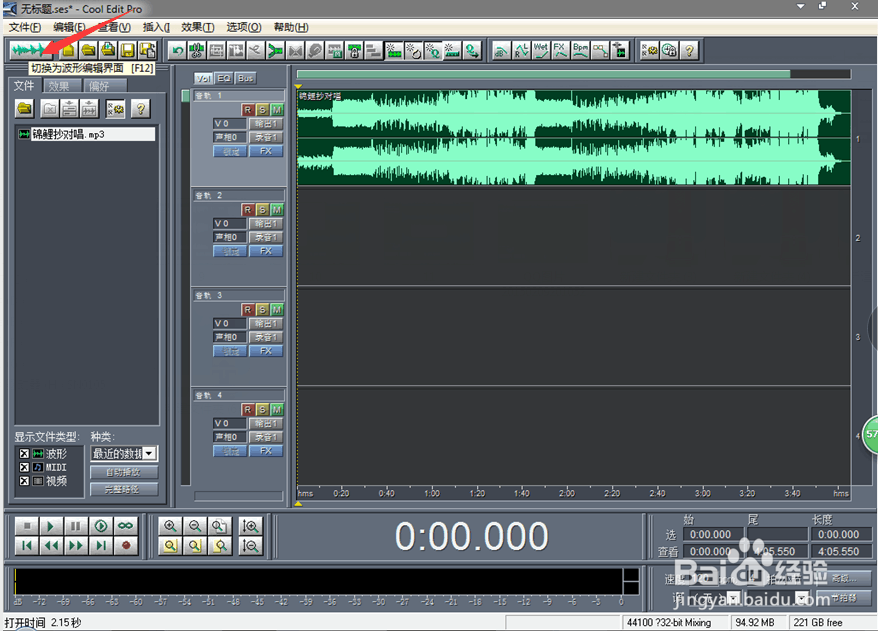This screenshot has height=631, width=878.
Task: Click the 完整路径 button
Action: tap(124, 489)
